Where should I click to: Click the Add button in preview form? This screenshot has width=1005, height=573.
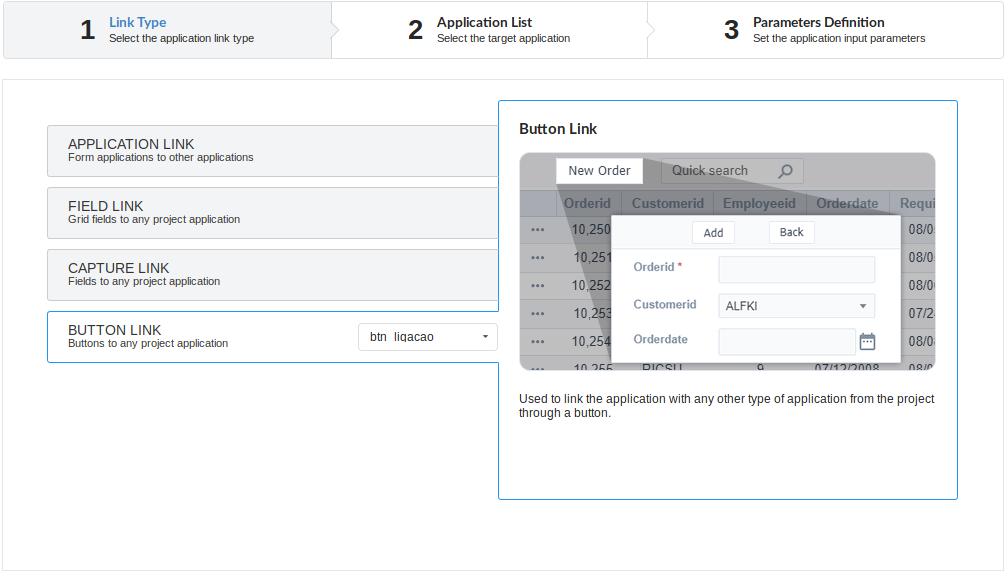713,232
